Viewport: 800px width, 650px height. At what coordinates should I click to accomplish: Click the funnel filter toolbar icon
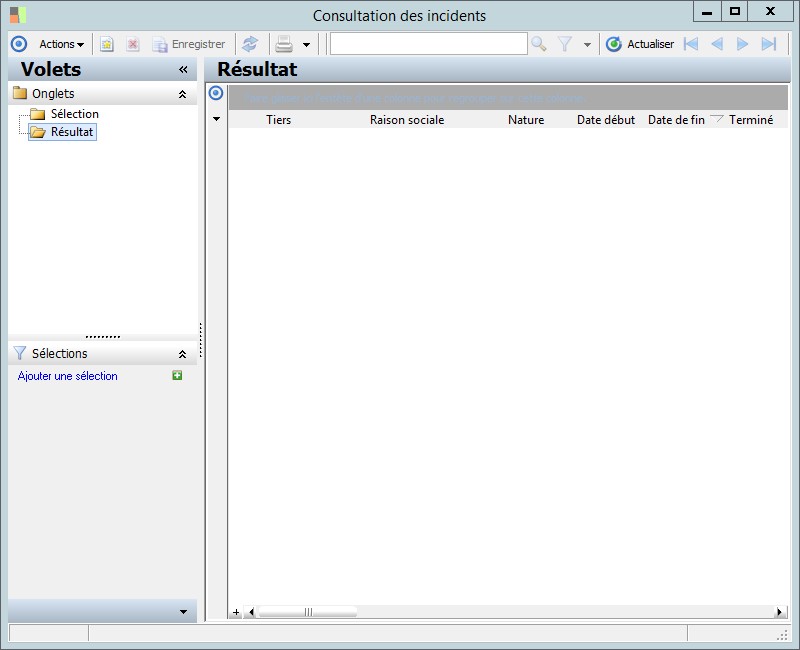(x=565, y=44)
